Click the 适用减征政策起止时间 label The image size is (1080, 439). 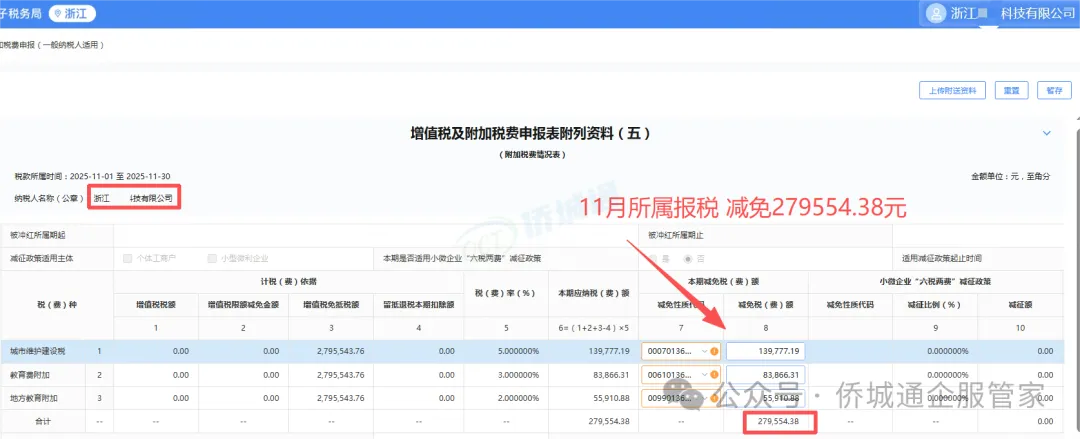pos(942,258)
